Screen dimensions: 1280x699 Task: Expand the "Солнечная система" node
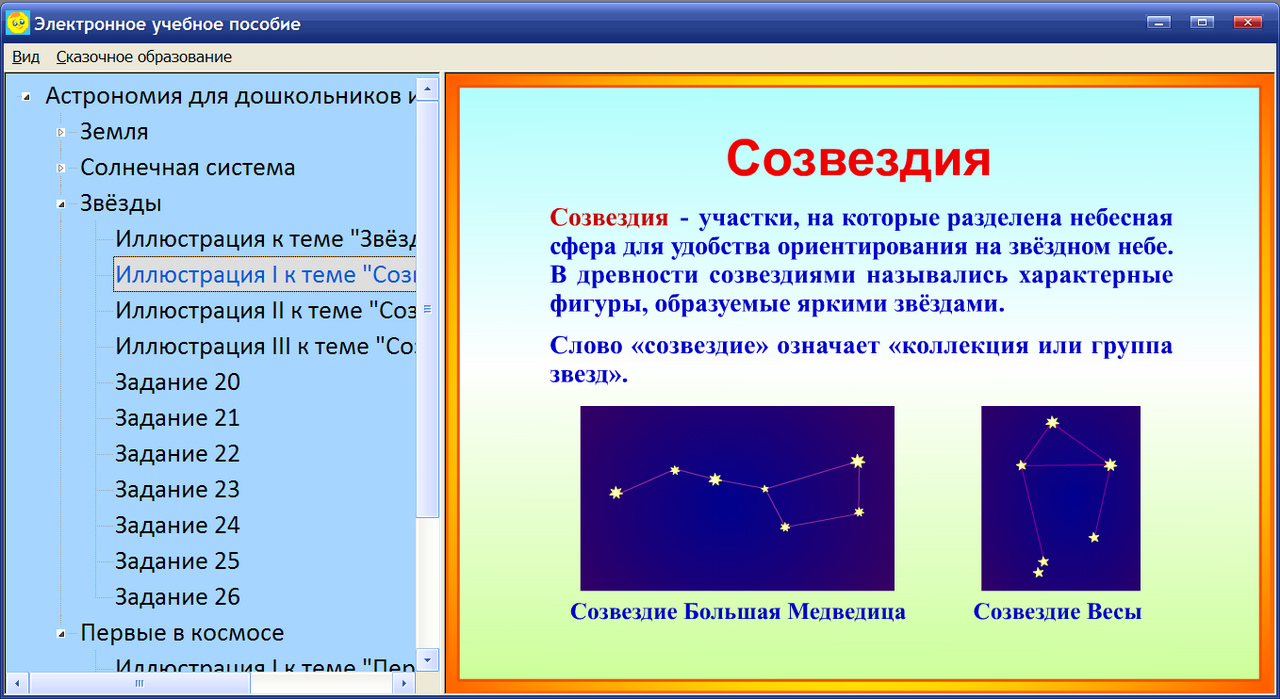tap(63, 167)
